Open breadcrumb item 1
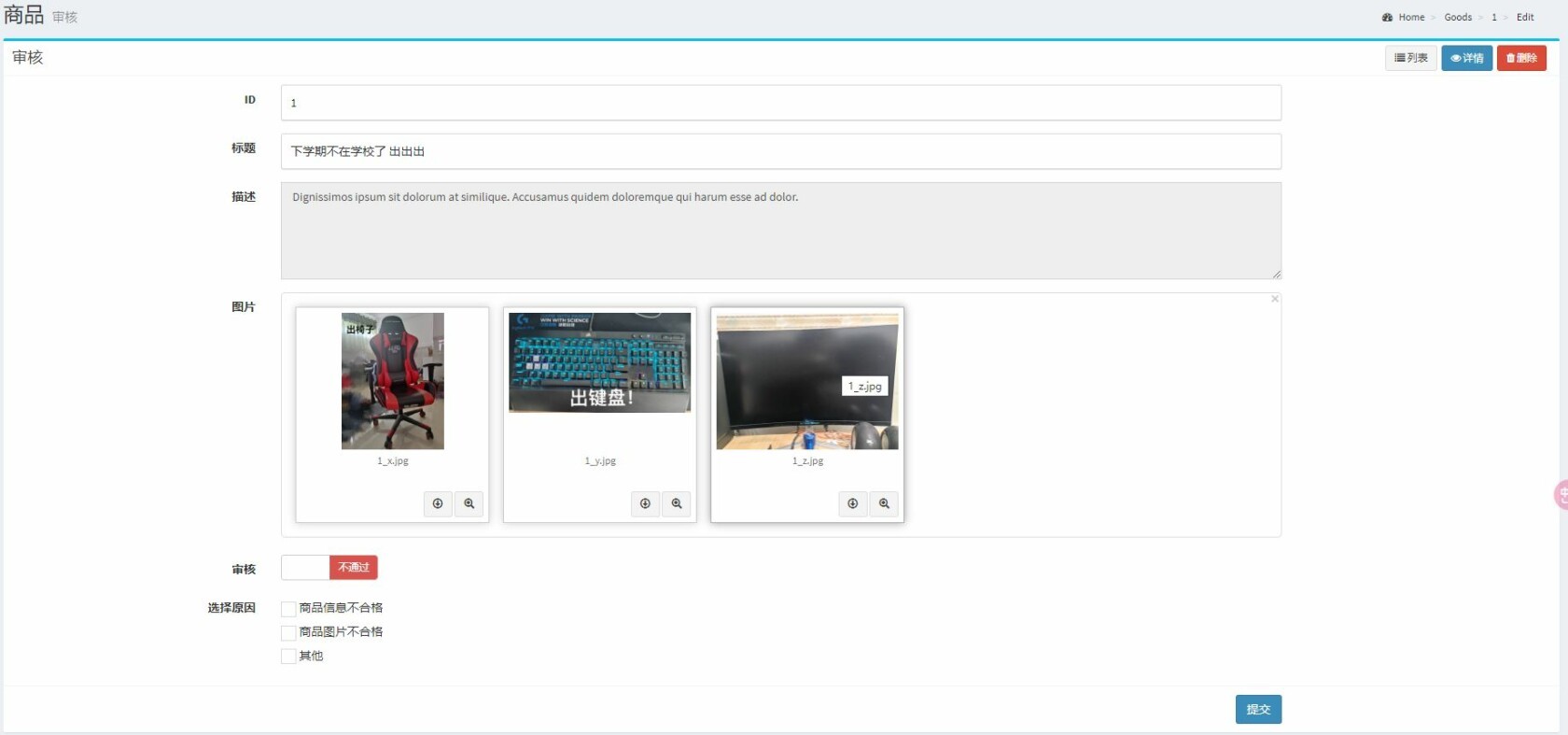Image resolution: width=1568 pixels, height=735 pixels. click(1494, 17)
